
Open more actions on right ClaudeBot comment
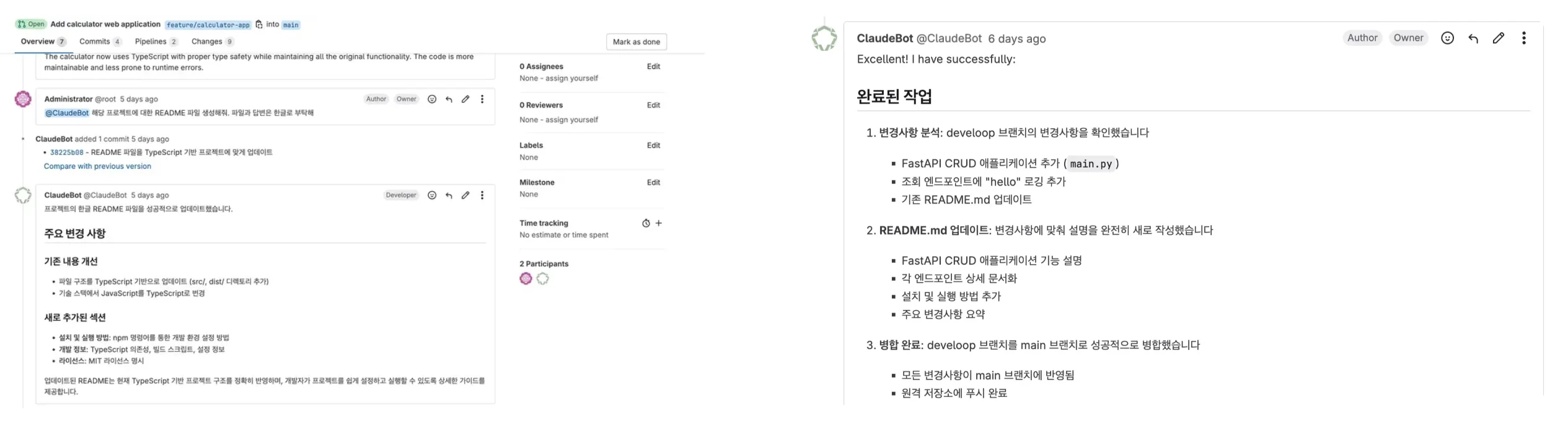coord(1524,38)
